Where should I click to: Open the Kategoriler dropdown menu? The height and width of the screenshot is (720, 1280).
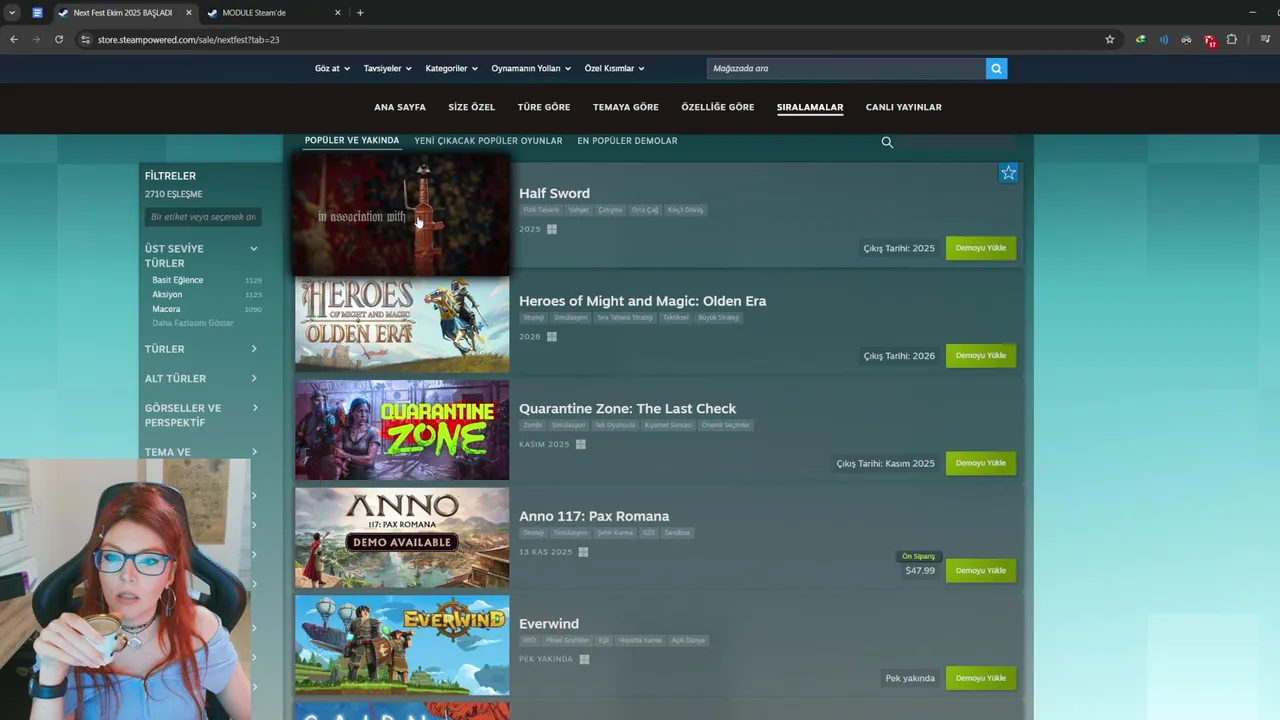451,68
